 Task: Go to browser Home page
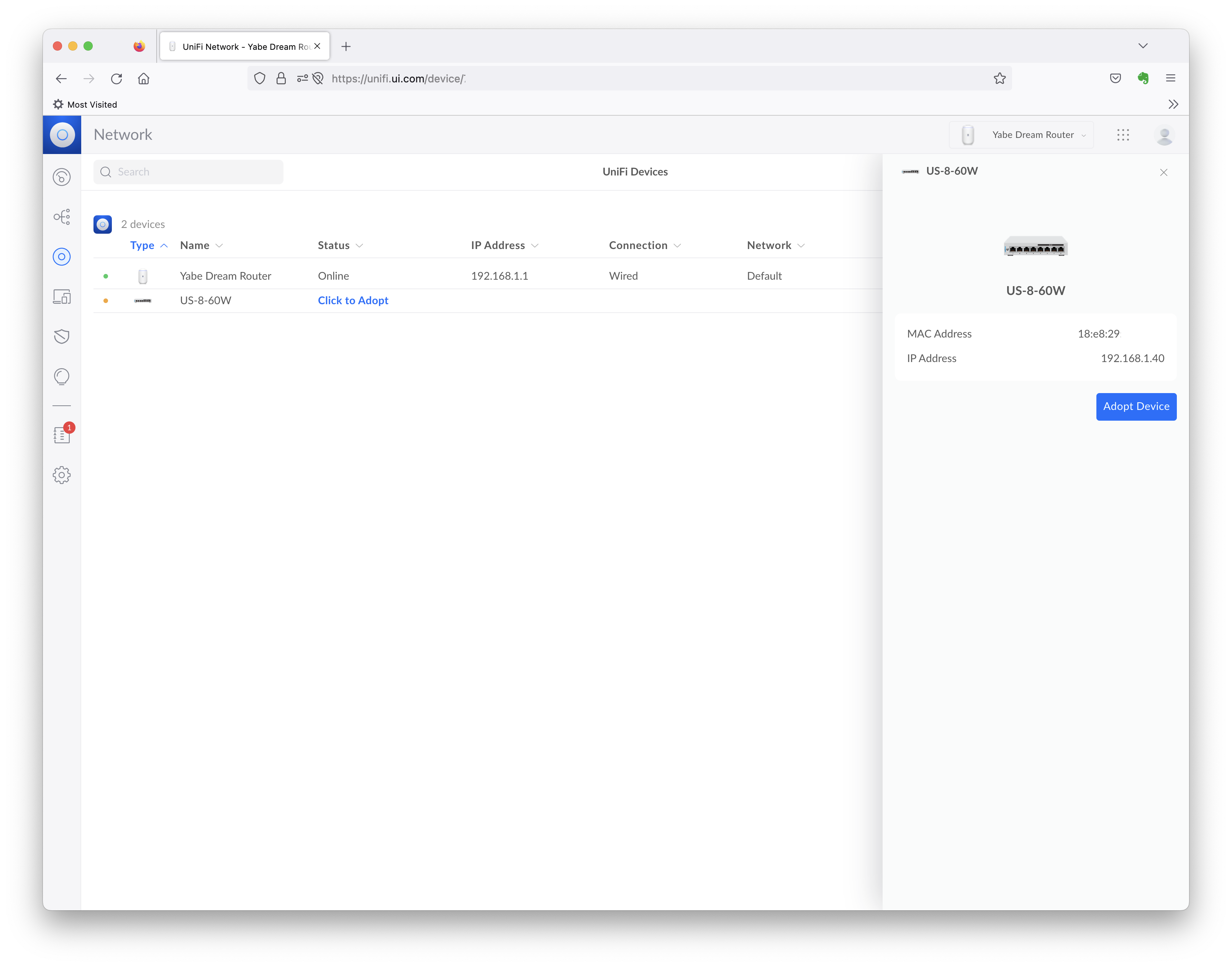[x=144, y=79]
